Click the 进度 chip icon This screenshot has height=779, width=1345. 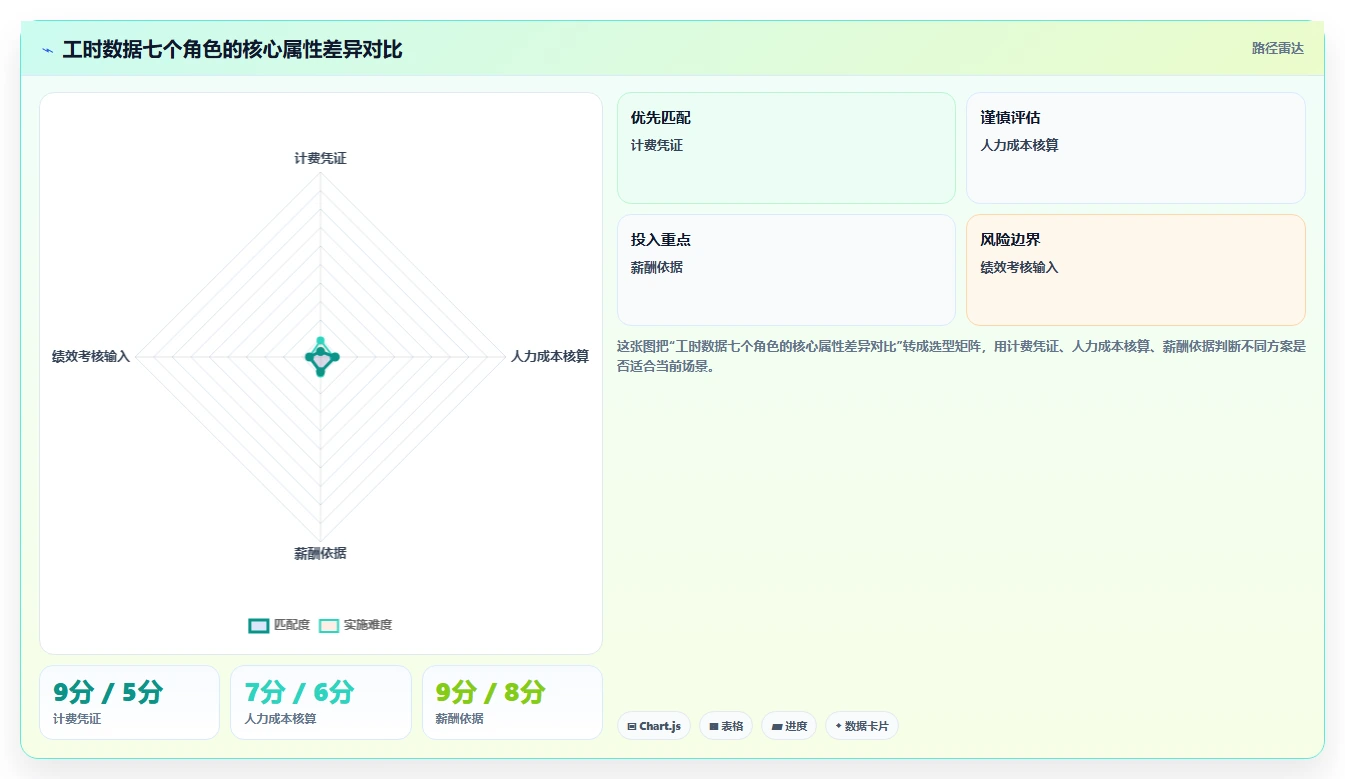tap(777, 727)
